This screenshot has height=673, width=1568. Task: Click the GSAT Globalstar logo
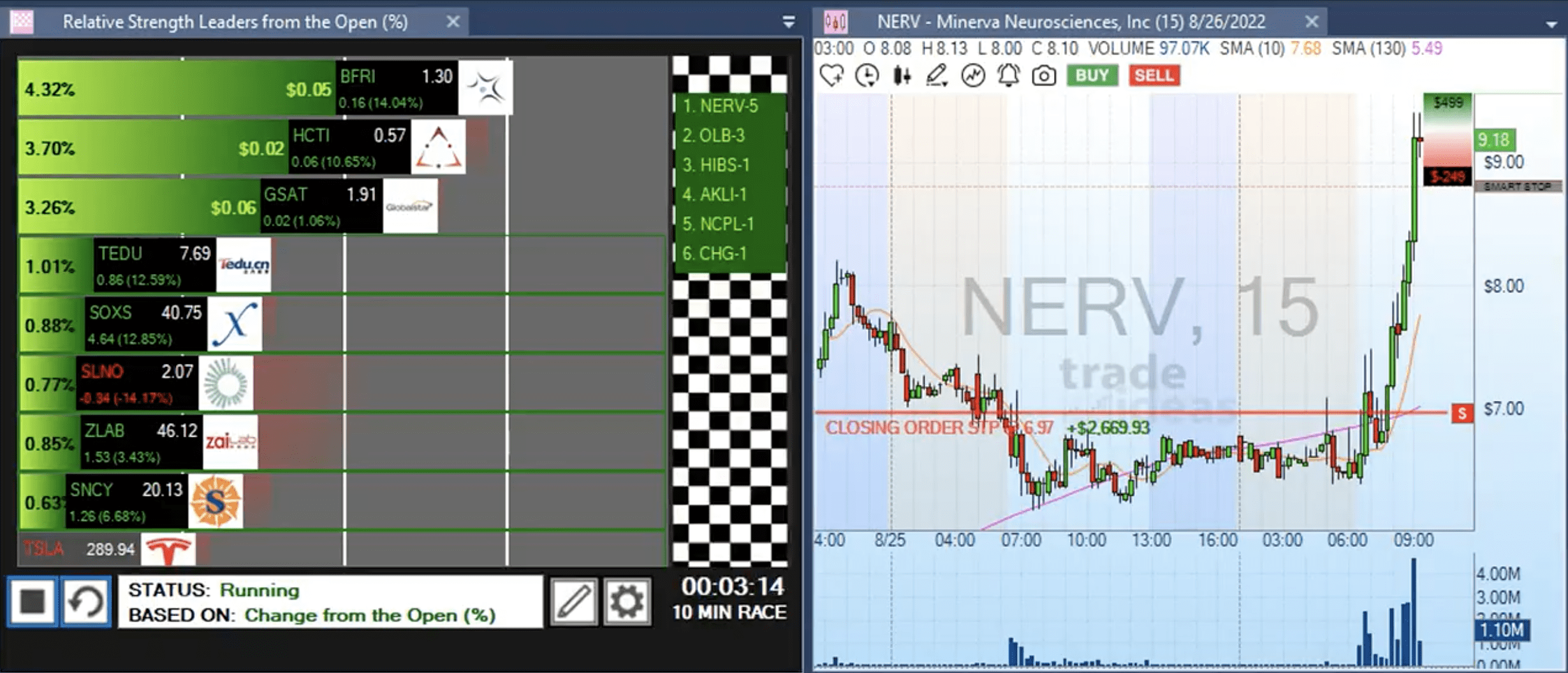click(x=410, y=206)
